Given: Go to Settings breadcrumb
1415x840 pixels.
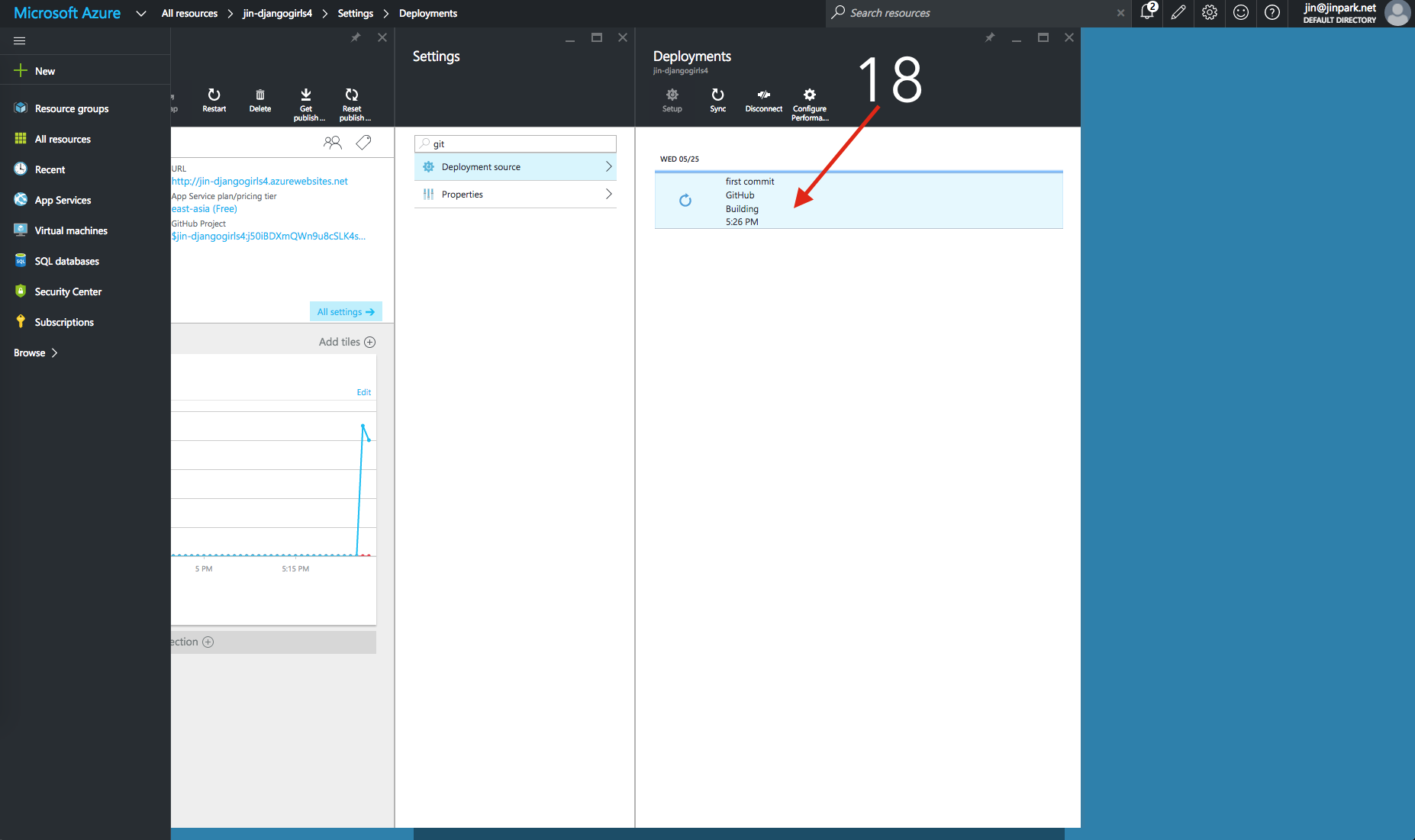Looking at the screenshot, I should [x=356, y=13].
